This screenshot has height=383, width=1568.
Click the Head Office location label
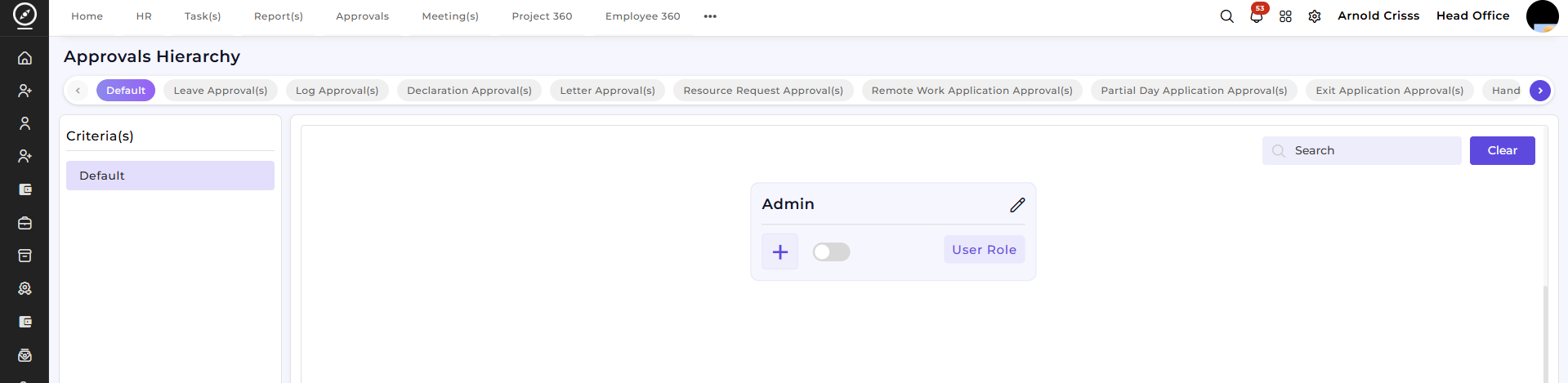click(1472, 16)
